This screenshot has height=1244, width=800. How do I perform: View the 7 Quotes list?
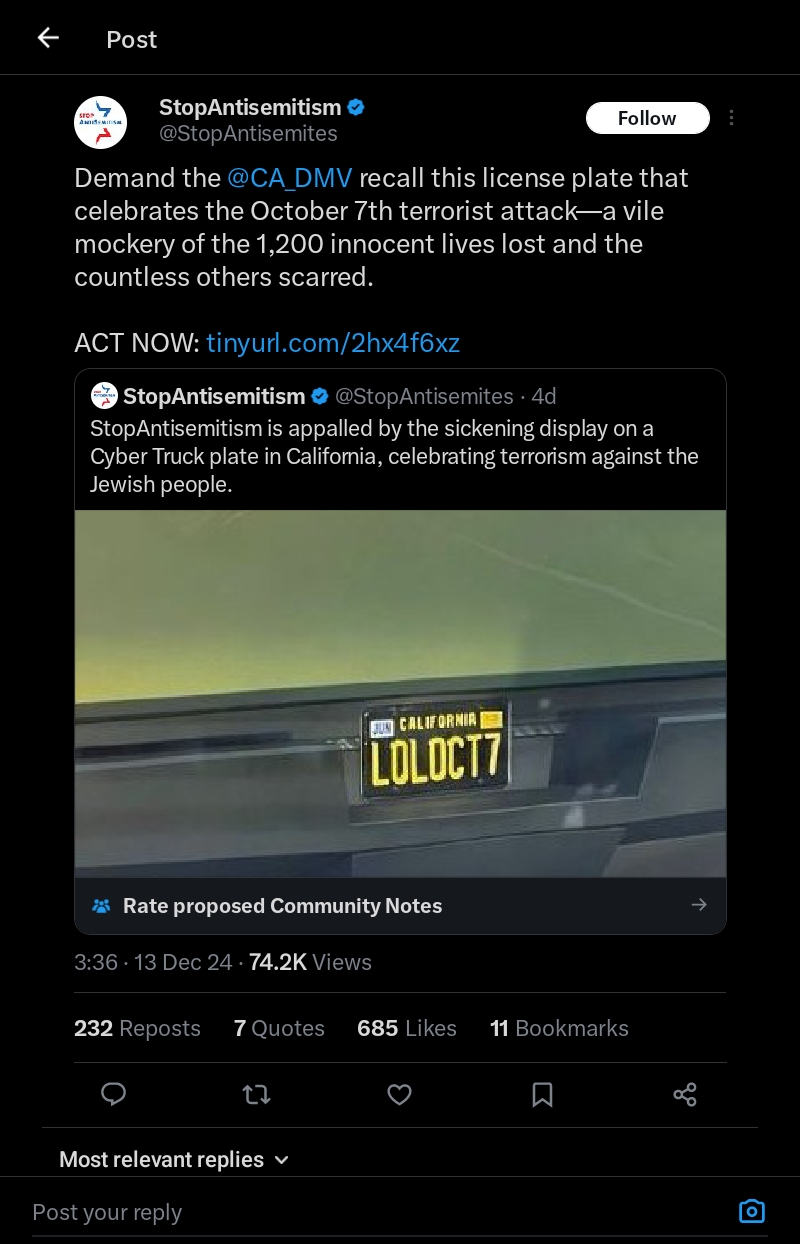click(x=279, y=1028)
